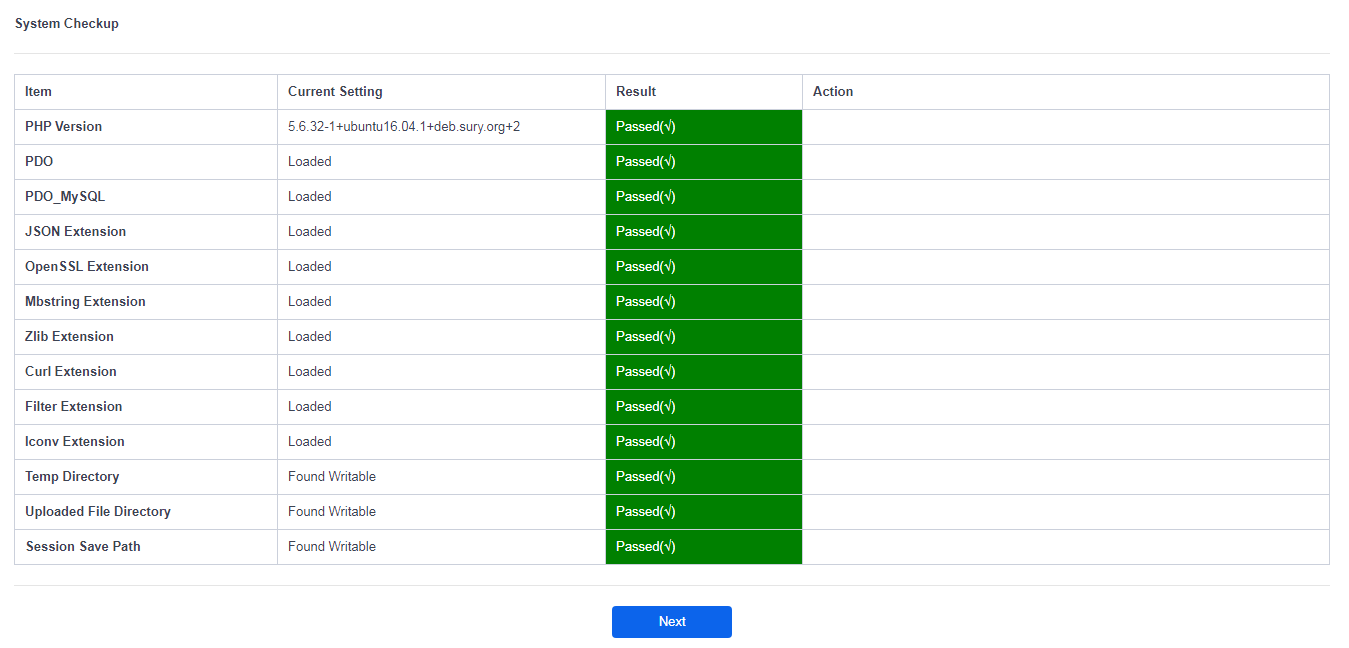
Task: Select the 'PDO_MySQL' item label
Action: (x=65, y=196)
